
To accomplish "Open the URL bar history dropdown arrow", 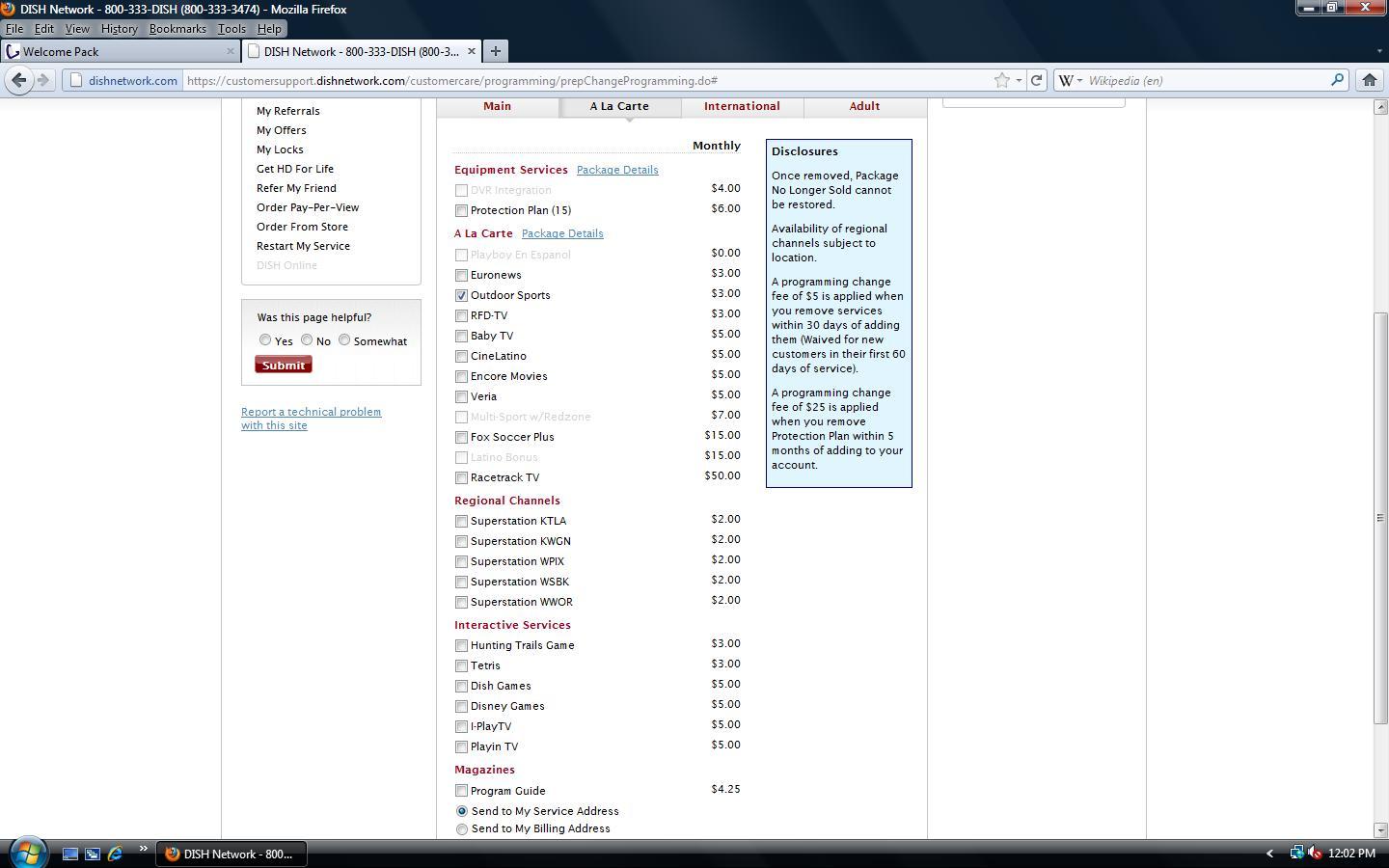I will click(1019, 80).
